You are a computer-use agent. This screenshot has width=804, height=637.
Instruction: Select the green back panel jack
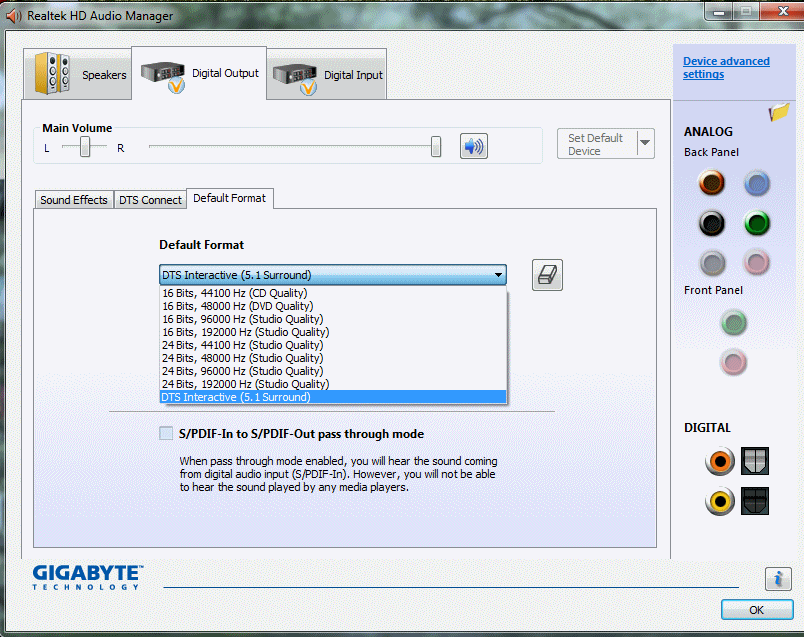[757, 223]
